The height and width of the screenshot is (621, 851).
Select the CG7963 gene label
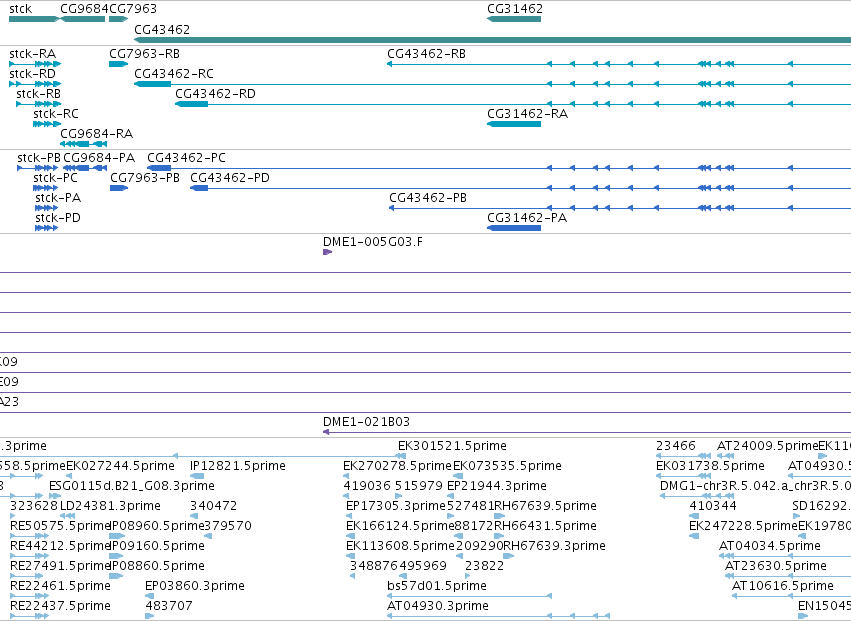click(133, 9)
